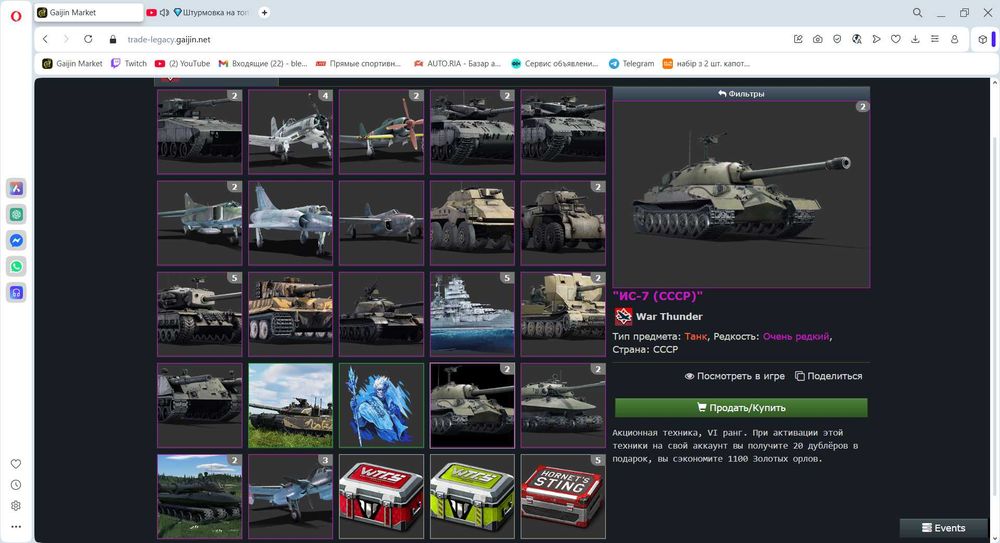This screenshot has width=1000, height=543.
Task: Add page to bookmarks with toolbar heart
Action: coord(895,39)
